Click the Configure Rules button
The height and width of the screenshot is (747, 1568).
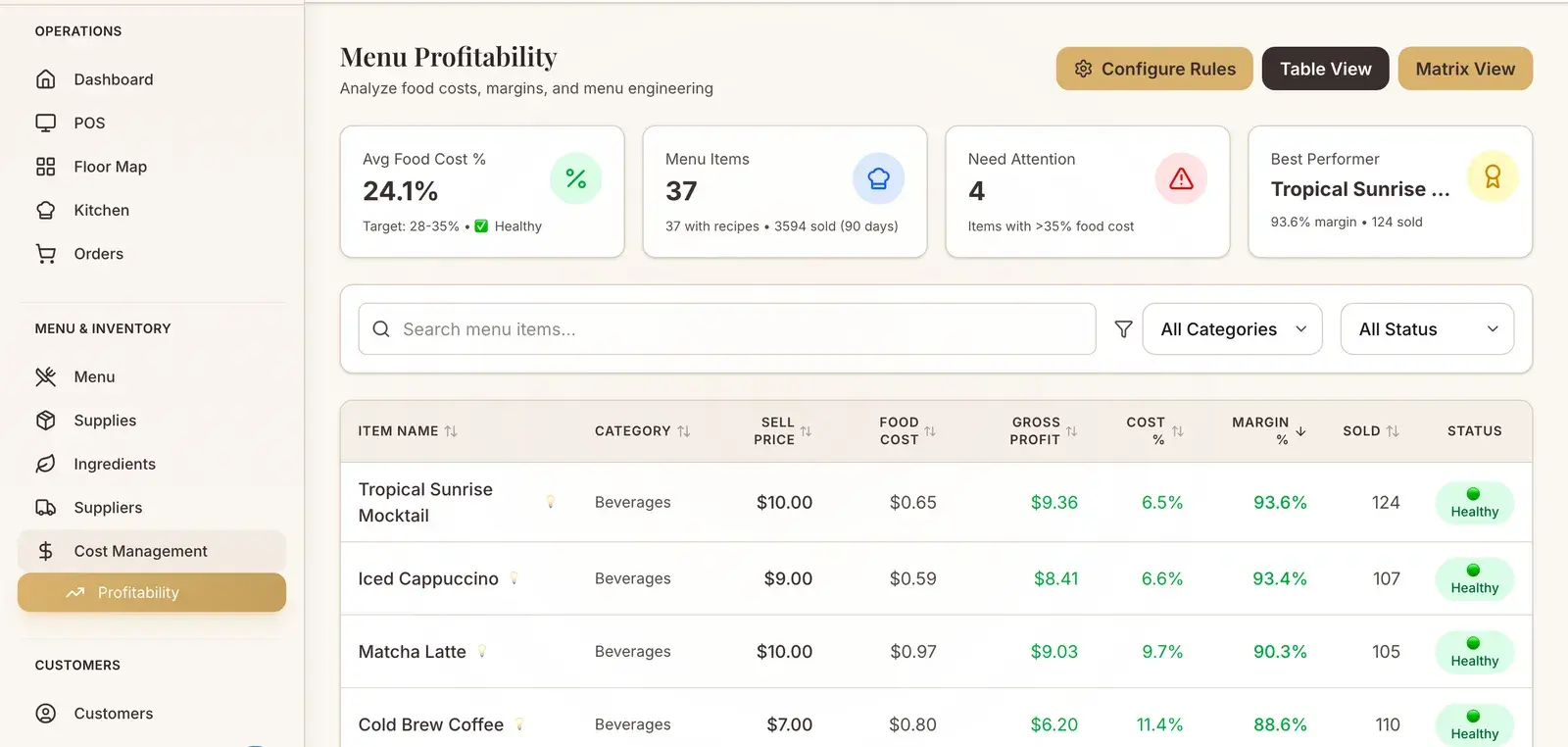(x=1154, y=69)
